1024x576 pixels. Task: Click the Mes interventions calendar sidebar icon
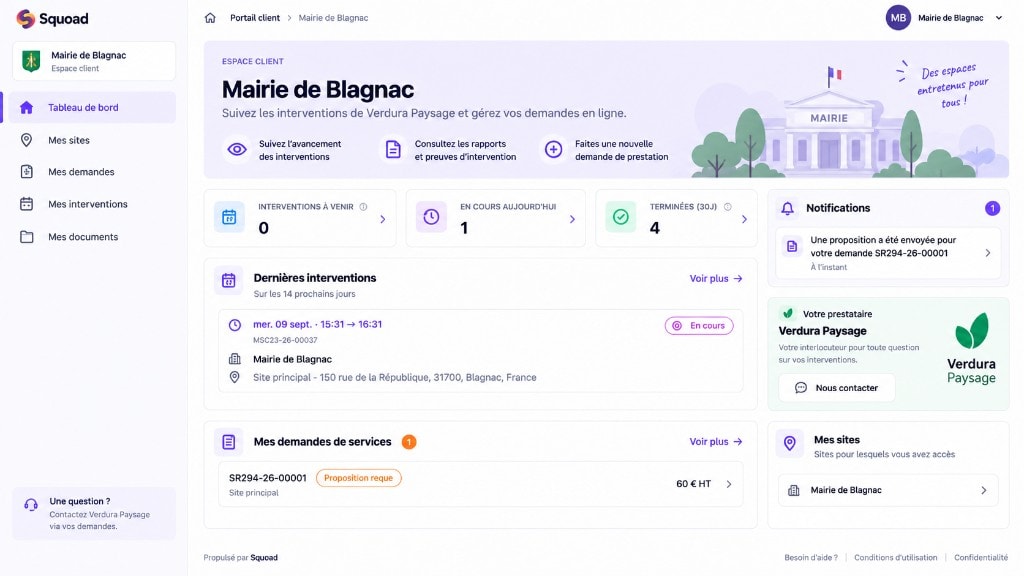coord(26,204)
